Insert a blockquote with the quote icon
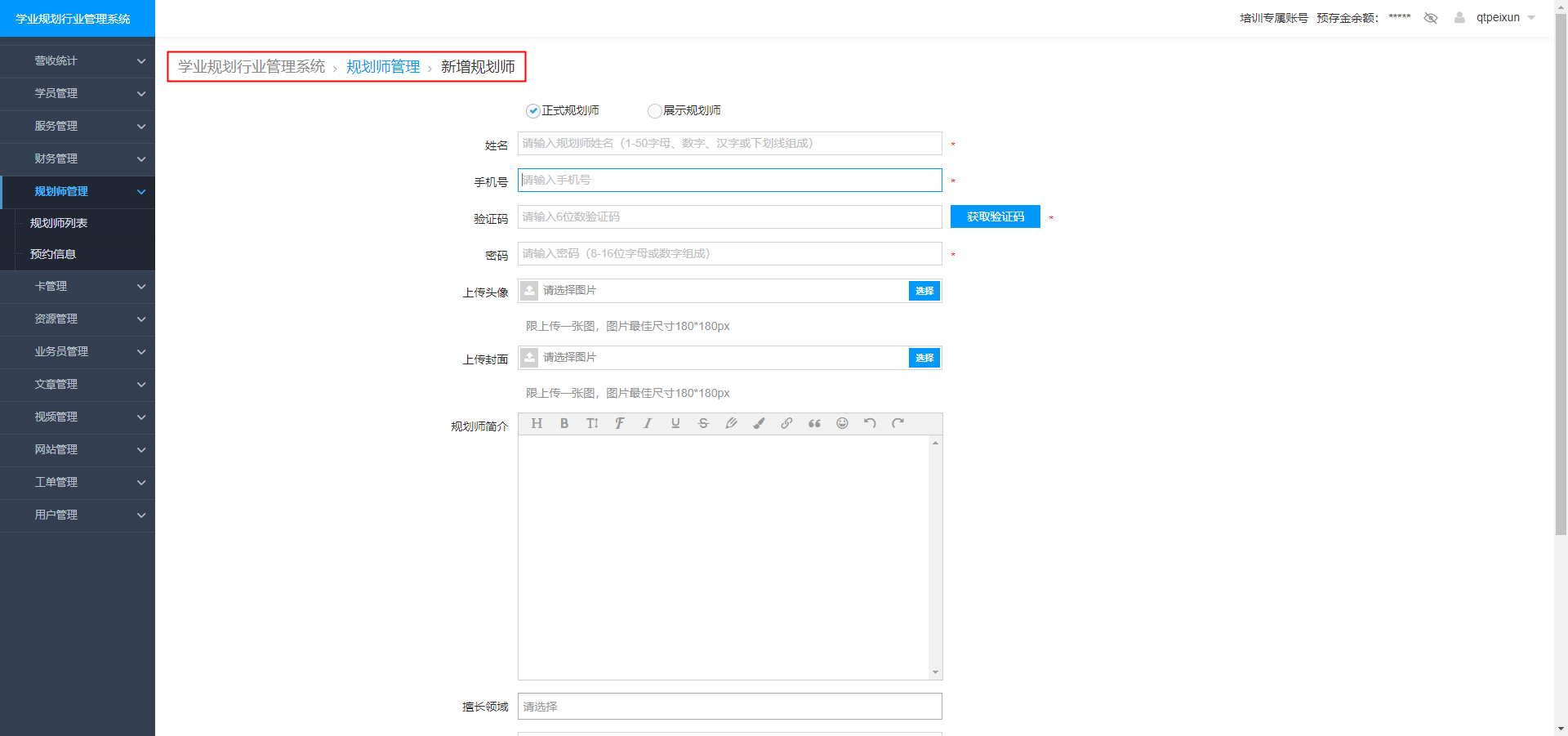Screen dimensions: 1568x736 pos(813,423)
